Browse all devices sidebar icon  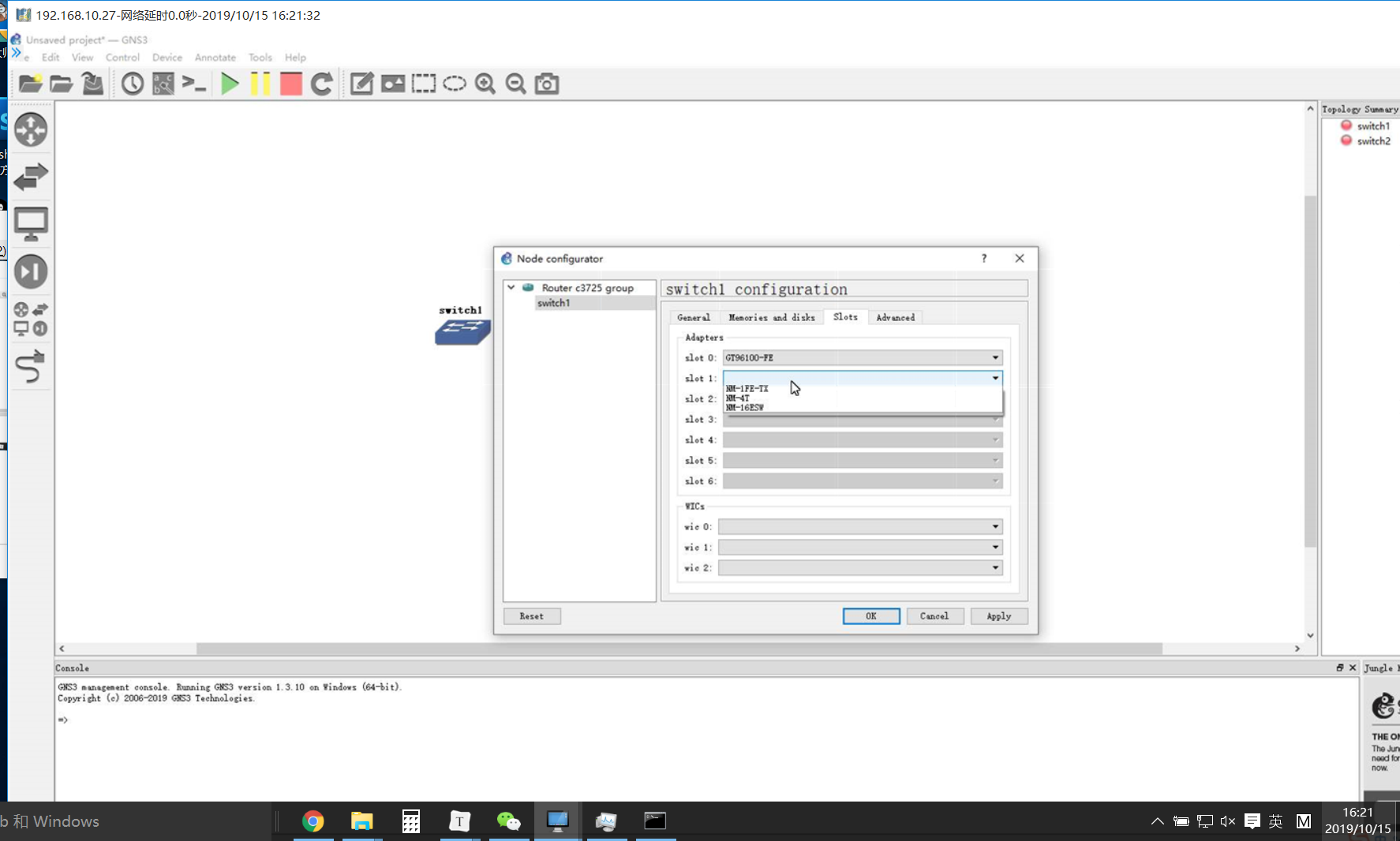click(31, 320)
